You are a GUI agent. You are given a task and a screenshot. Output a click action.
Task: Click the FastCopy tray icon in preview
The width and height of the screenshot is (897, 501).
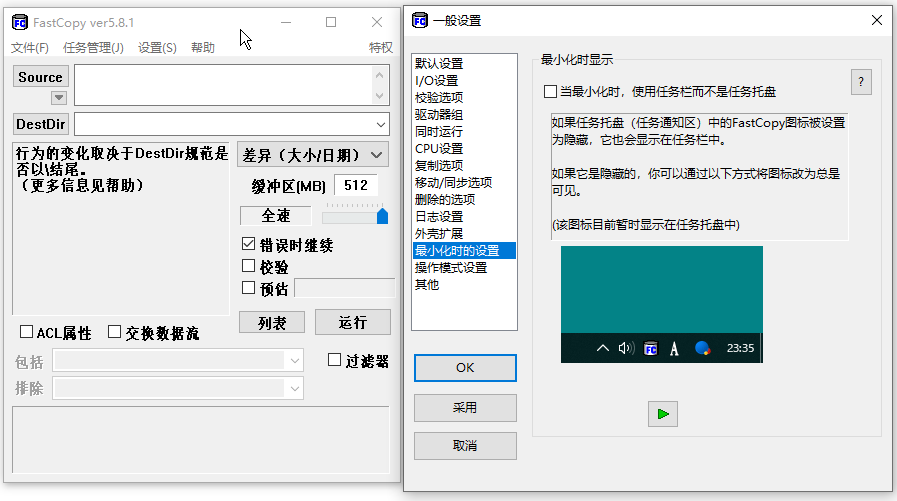click(x=650, y=348)
